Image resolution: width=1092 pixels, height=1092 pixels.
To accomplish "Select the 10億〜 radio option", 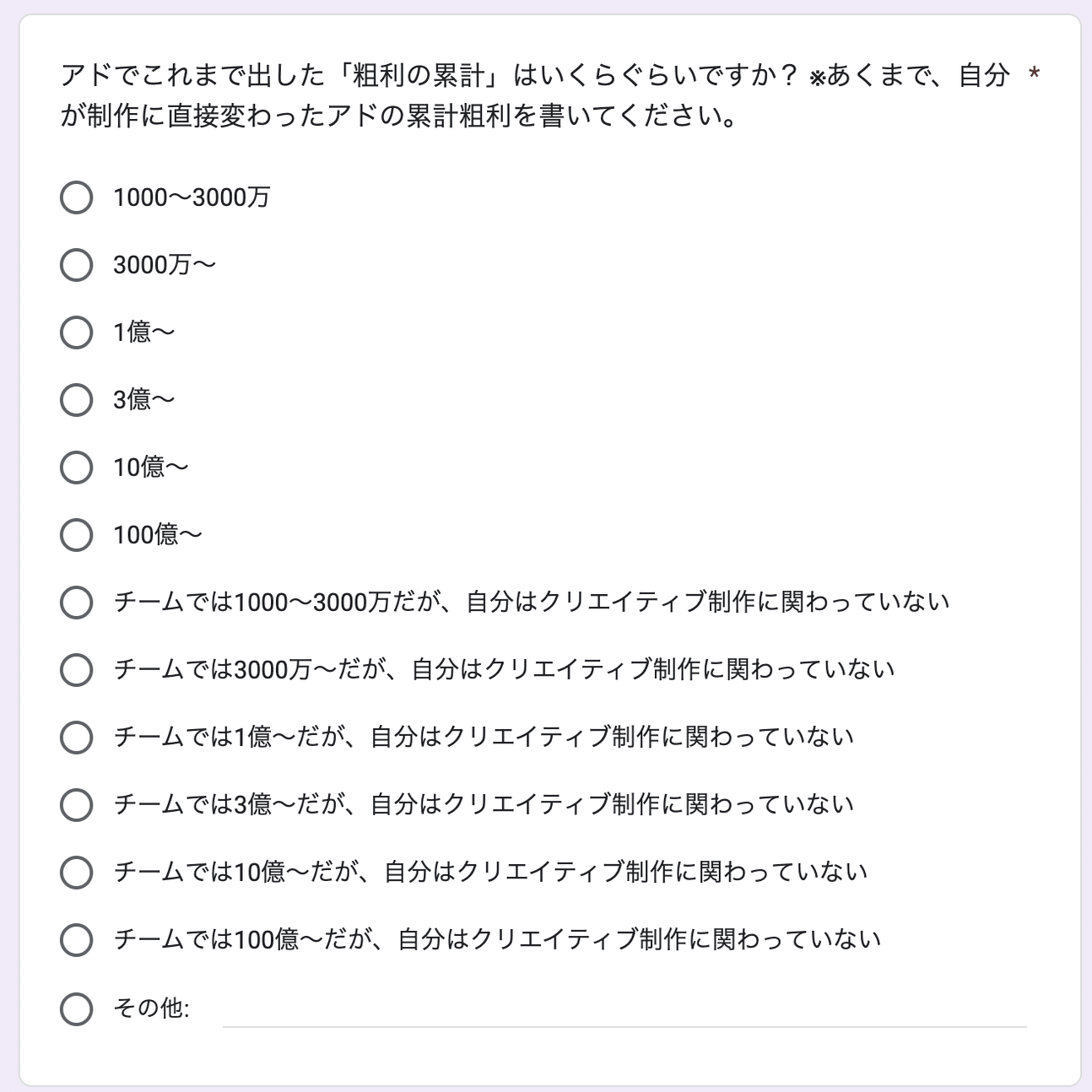I will tap(76, 468).
